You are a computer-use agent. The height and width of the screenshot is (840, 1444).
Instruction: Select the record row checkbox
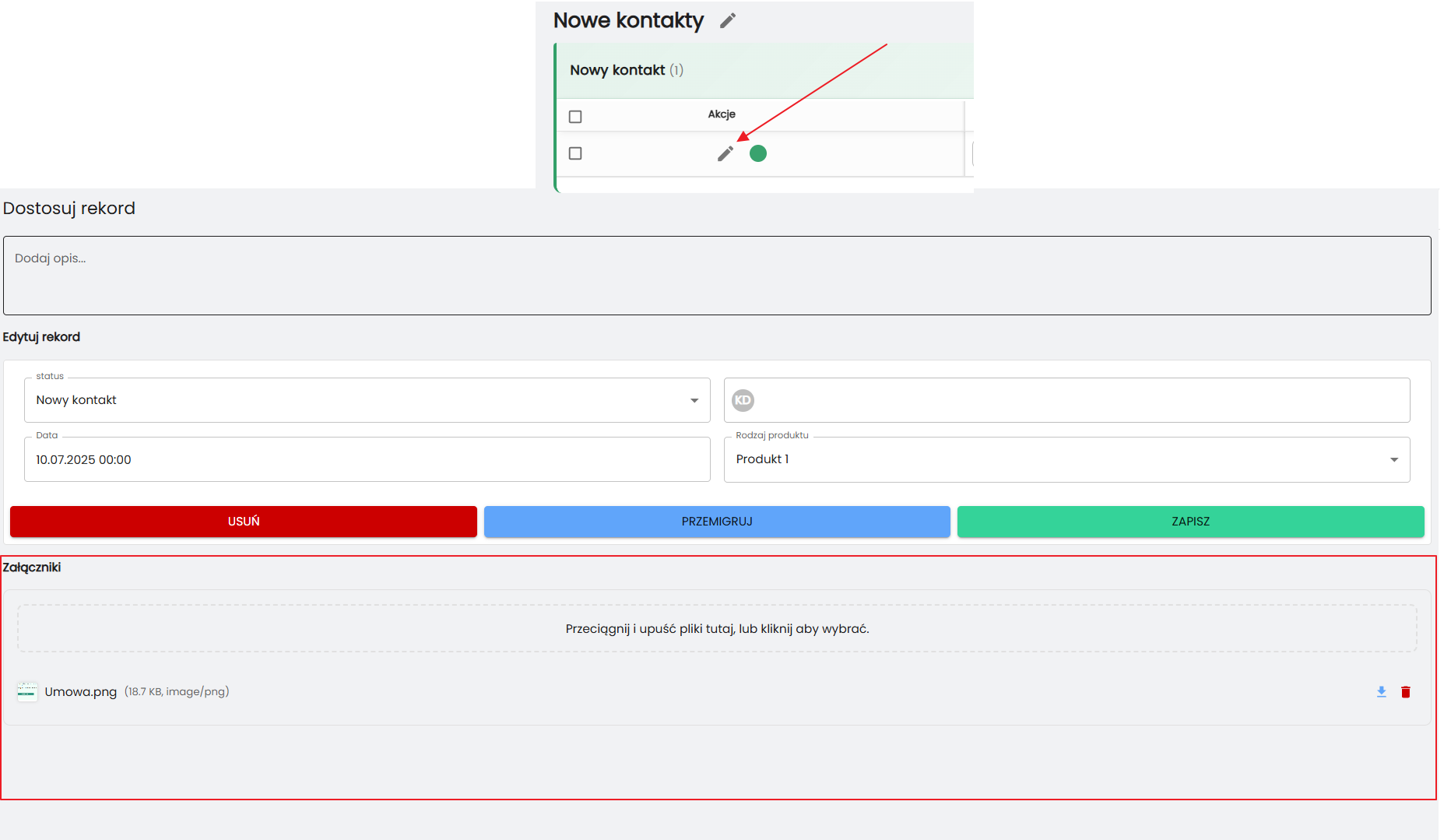[575, 153]
